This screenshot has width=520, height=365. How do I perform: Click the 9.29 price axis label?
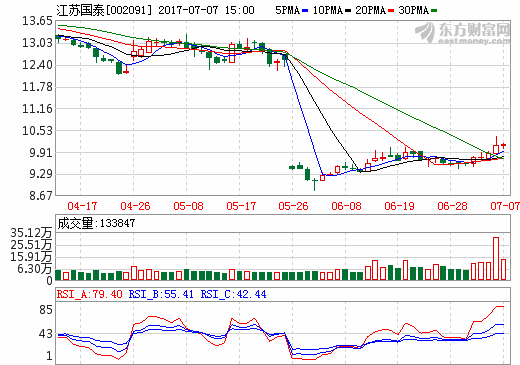click(x=41, y=174)
